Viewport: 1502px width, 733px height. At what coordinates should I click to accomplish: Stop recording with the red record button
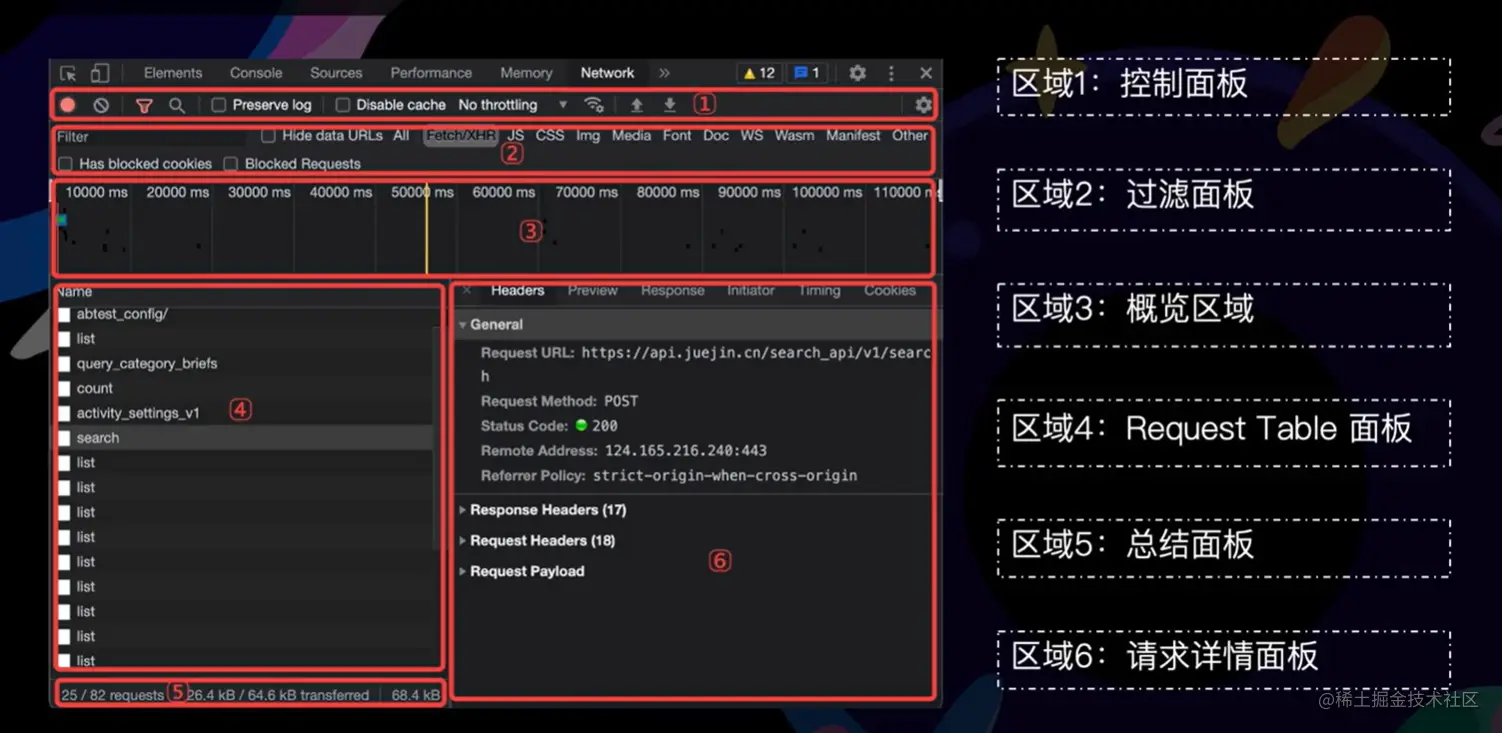[68, 105]
